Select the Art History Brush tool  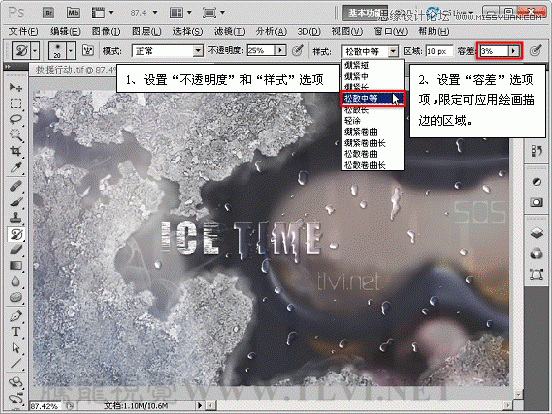click(x=15, y=234)
